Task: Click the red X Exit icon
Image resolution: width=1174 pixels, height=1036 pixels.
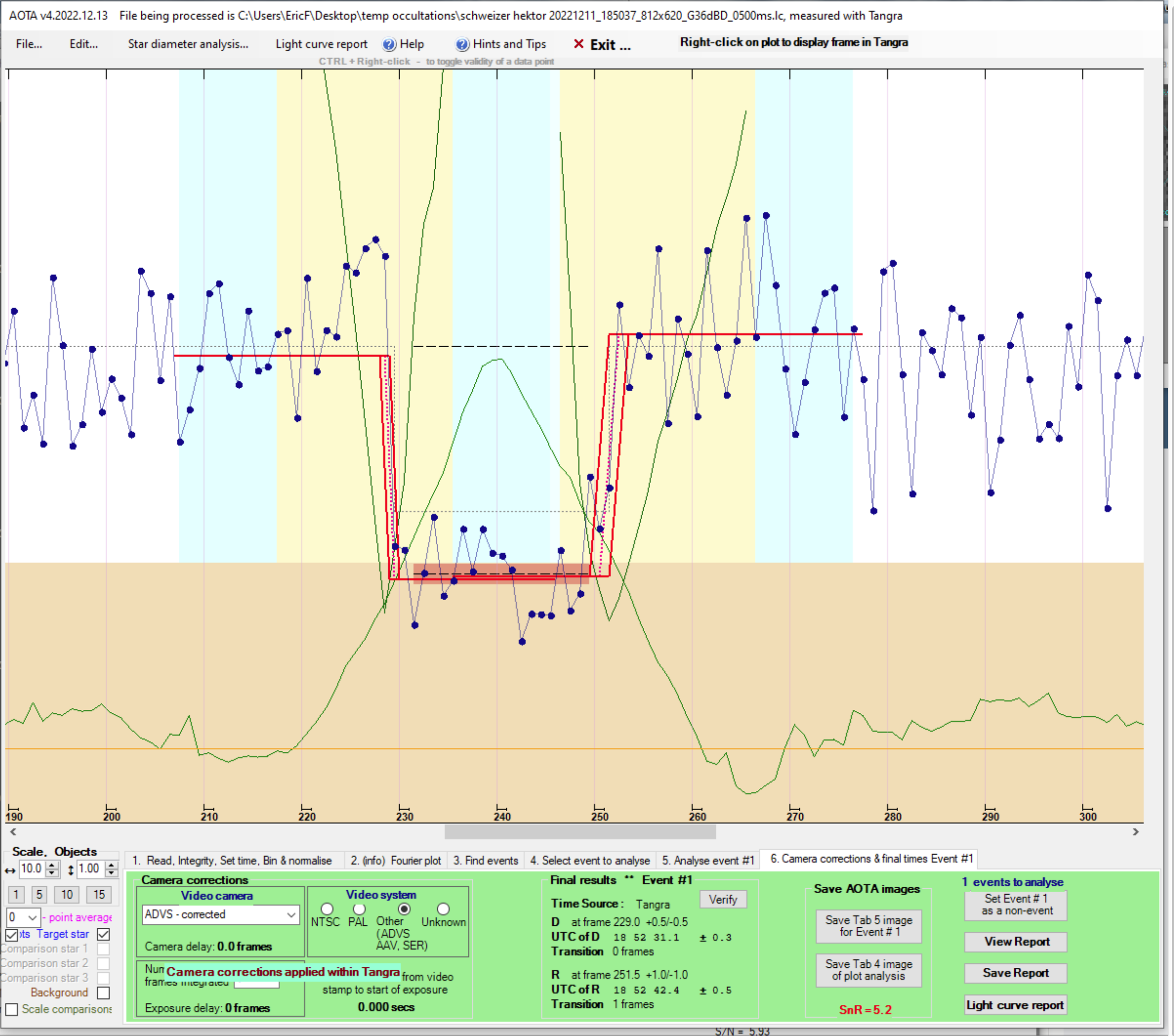Action: (x=578, y=44)
